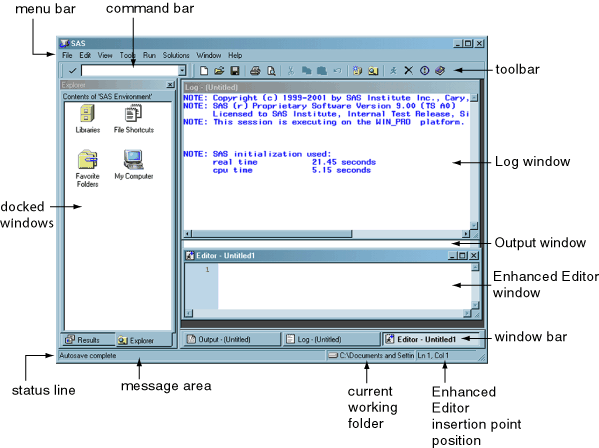
Task: Open the Edit menu
Action: 85,55
